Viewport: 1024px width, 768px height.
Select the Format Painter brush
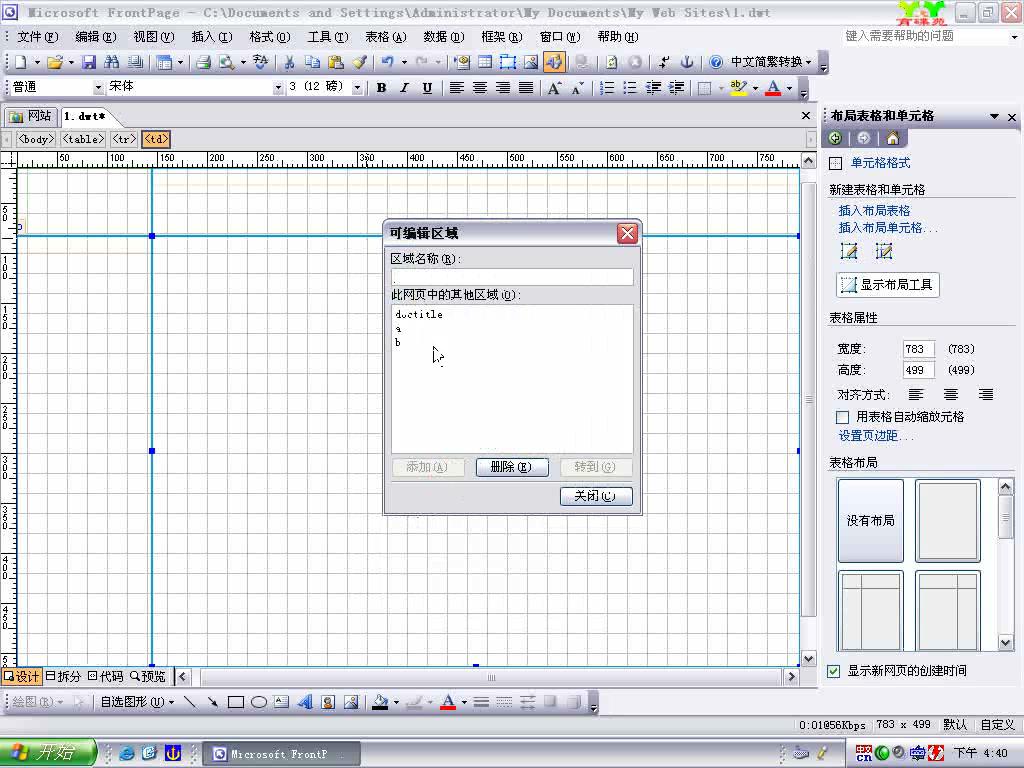[359, 62]
